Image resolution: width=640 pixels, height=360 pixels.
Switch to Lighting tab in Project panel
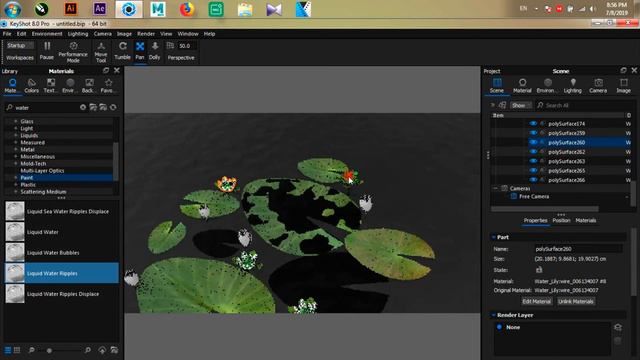573,86
